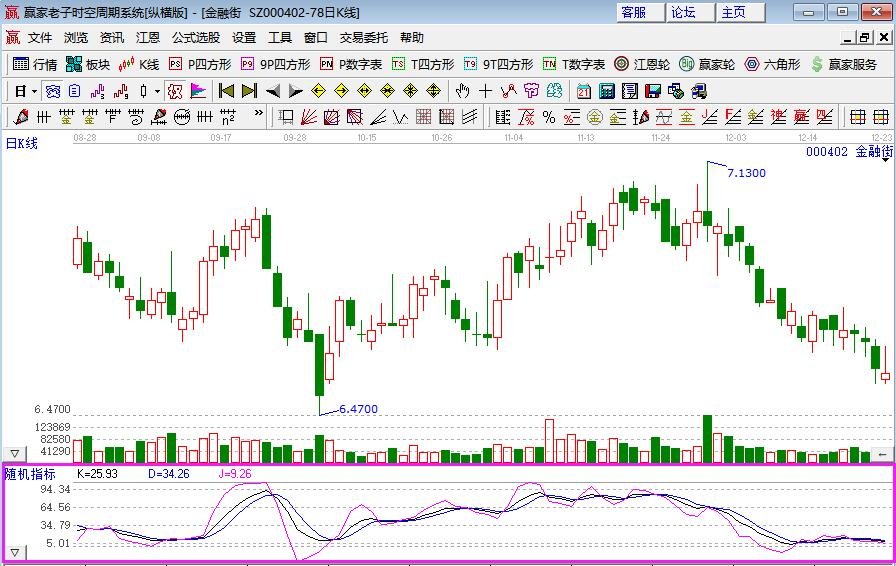Select the spiral time cycle tool
Viewport: 896px width, 566px height.
click(135, 117)
